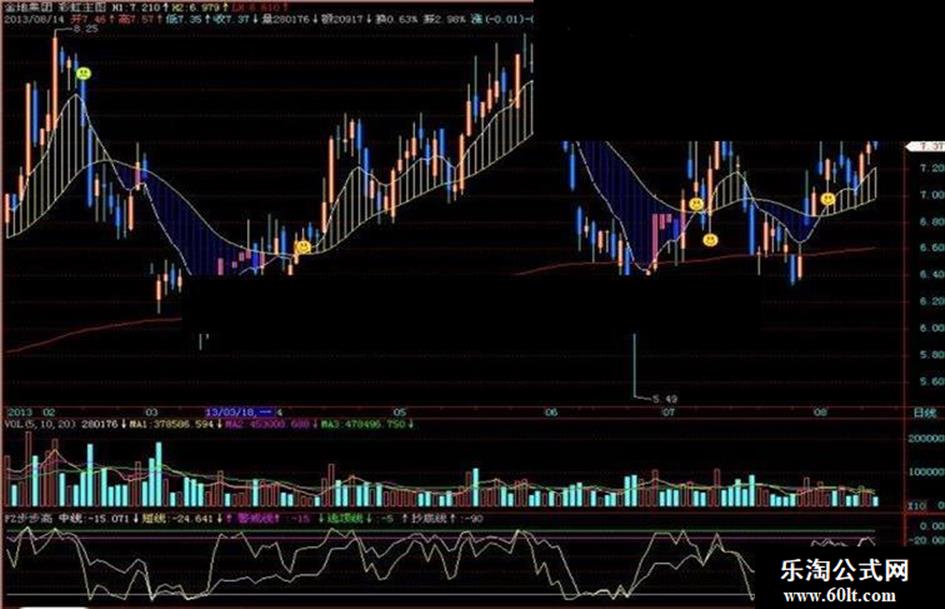Viewport: 945px width, 609px height.
Task: Click the 08 month label on time axis
Action: pyautogui.click(x=820, y=411)
